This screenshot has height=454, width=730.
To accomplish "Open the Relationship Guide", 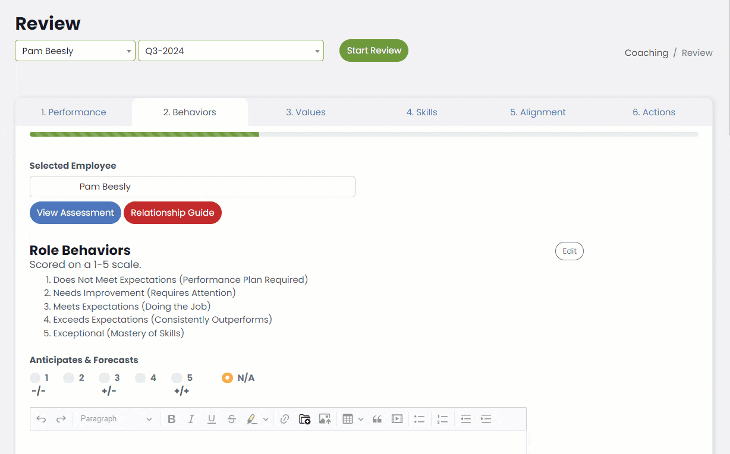I will pos(172,213).
